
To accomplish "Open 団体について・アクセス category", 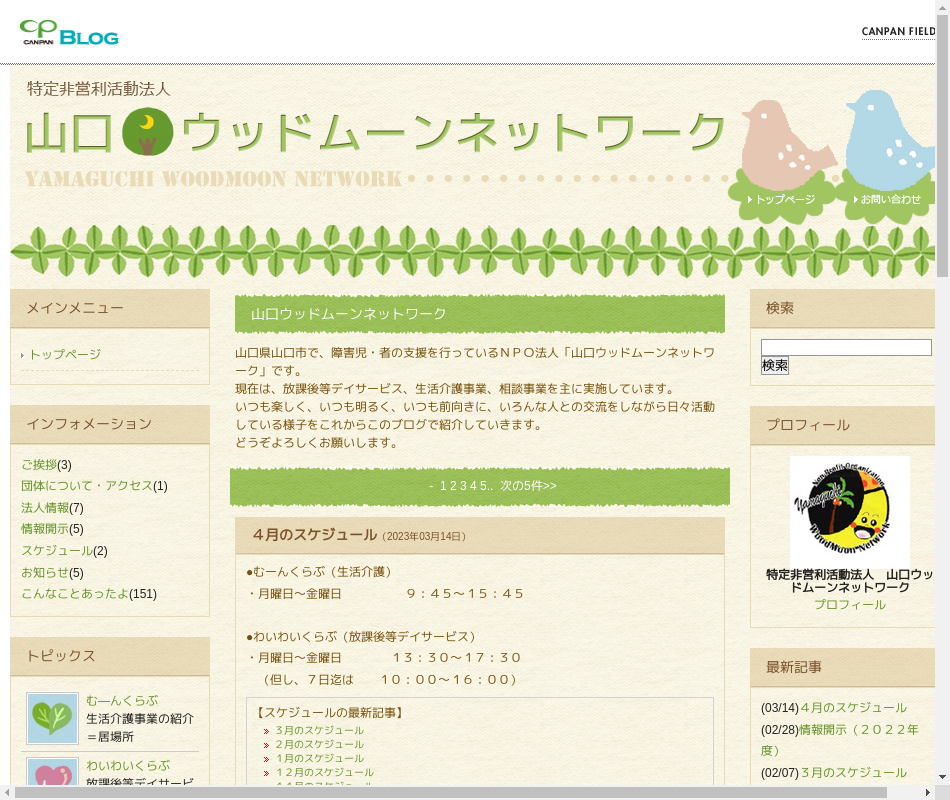I will 86,486.
